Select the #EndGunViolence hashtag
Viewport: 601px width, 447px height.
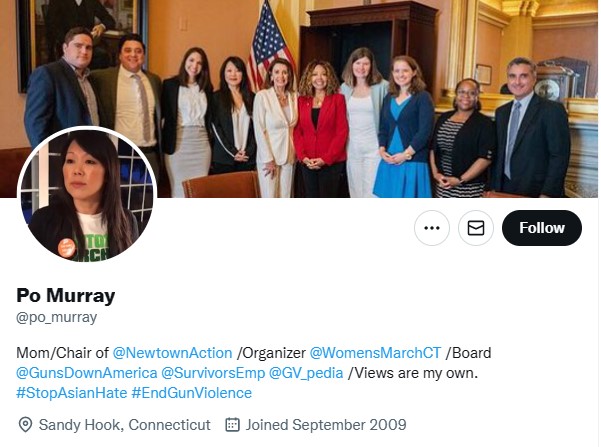[x=192, y=393]
